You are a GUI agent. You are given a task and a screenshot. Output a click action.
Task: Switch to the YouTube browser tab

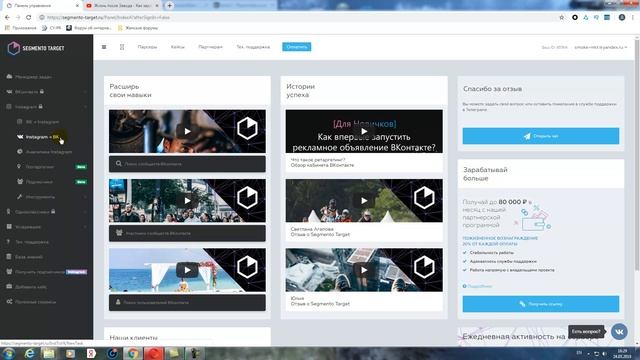122,6
